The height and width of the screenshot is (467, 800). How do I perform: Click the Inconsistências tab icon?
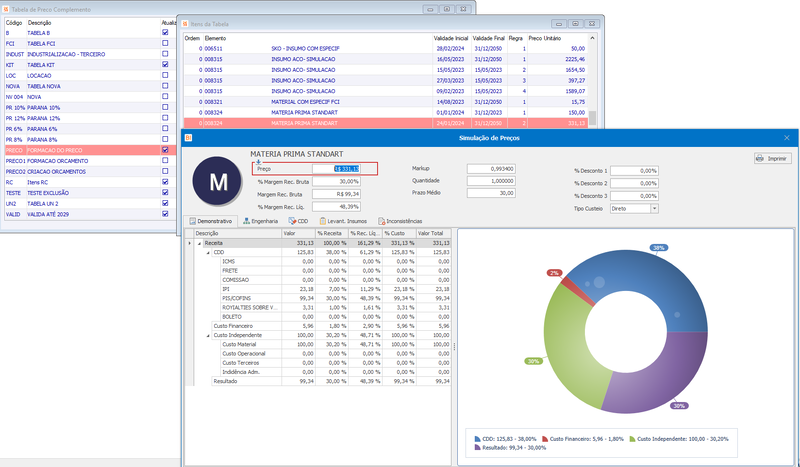pos(381,221)
